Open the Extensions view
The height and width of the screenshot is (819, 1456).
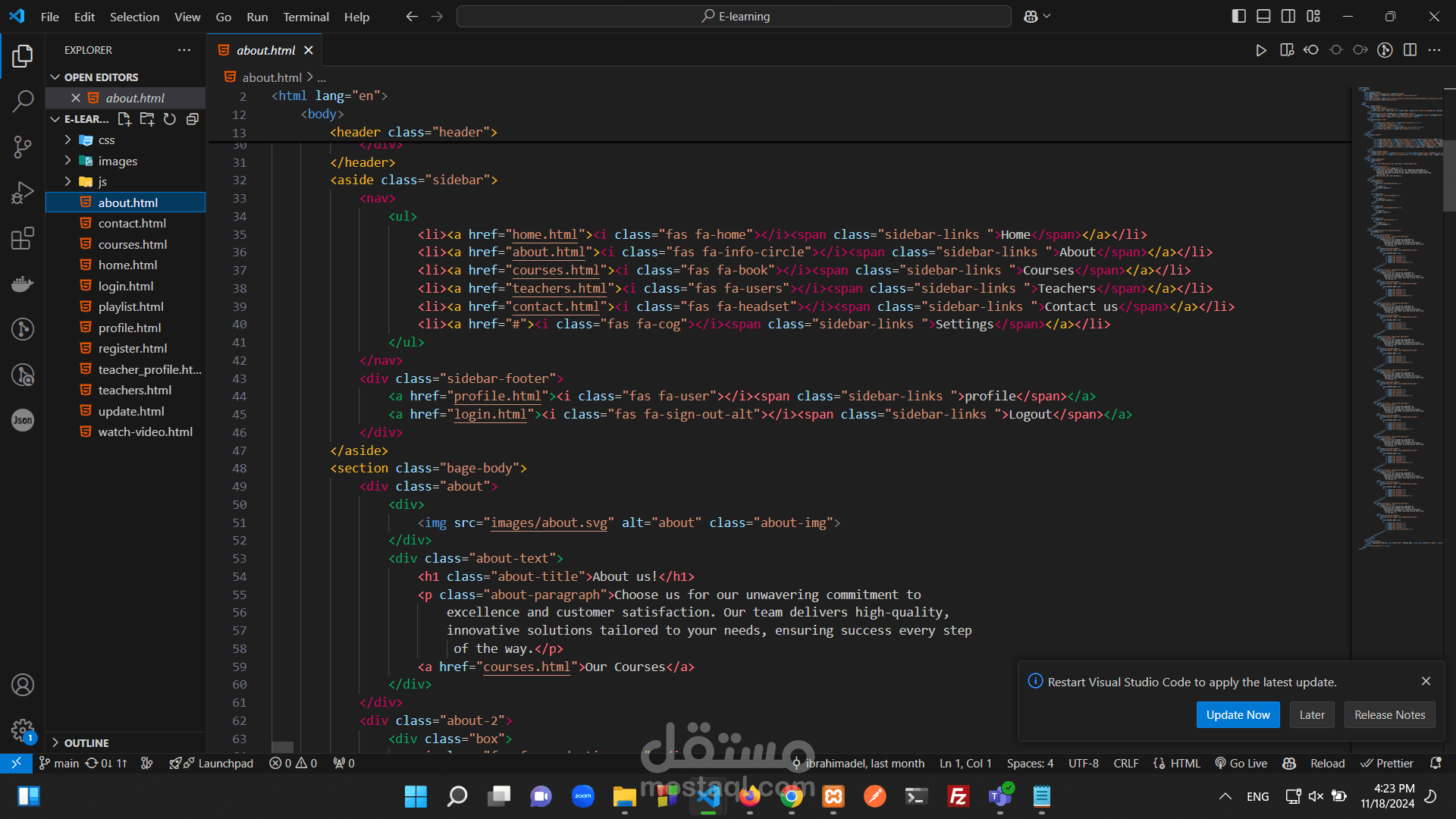click(x=23, y=238)
